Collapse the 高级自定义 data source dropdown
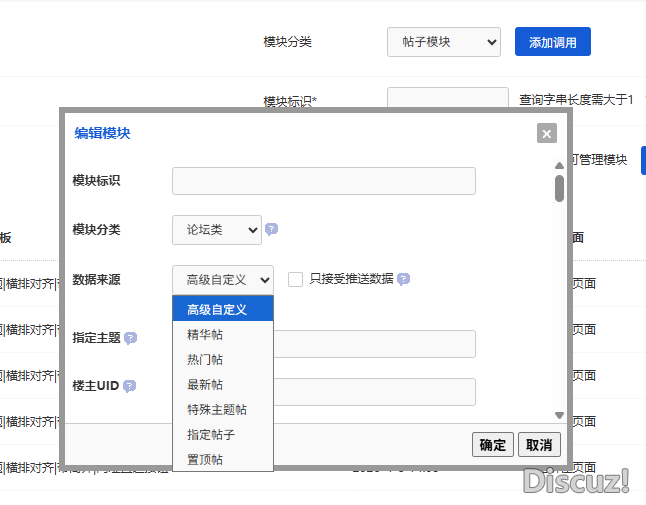 click(222, 280)
